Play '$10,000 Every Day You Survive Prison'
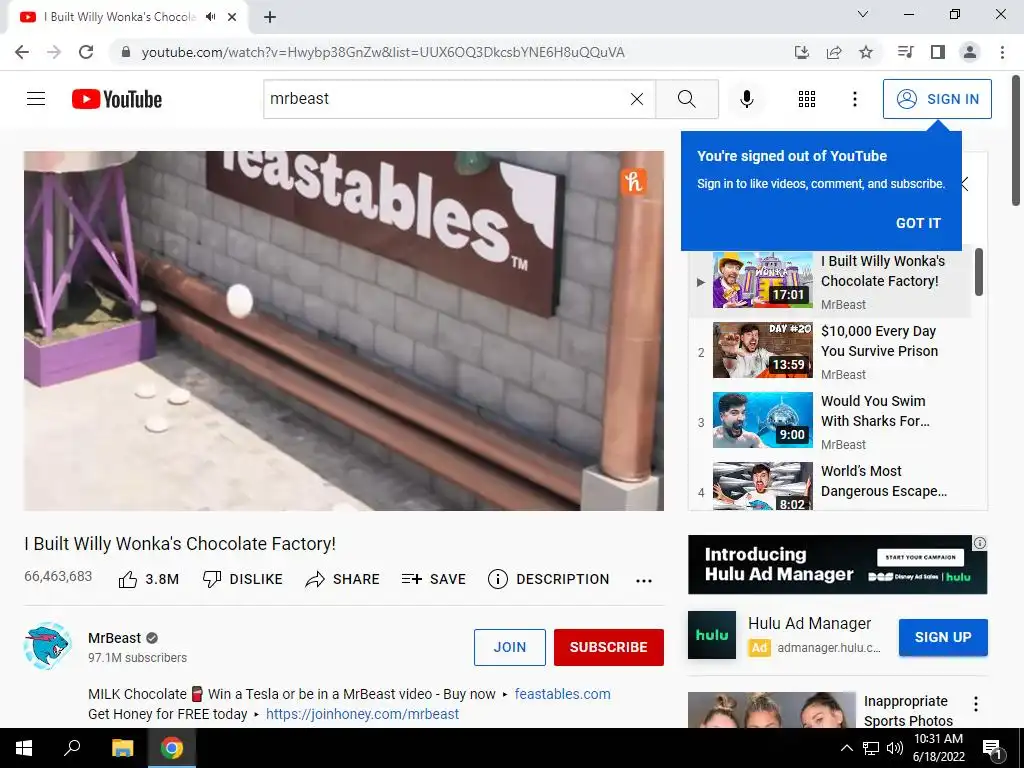The image size is (1024, 768). [x=829, y=351]
